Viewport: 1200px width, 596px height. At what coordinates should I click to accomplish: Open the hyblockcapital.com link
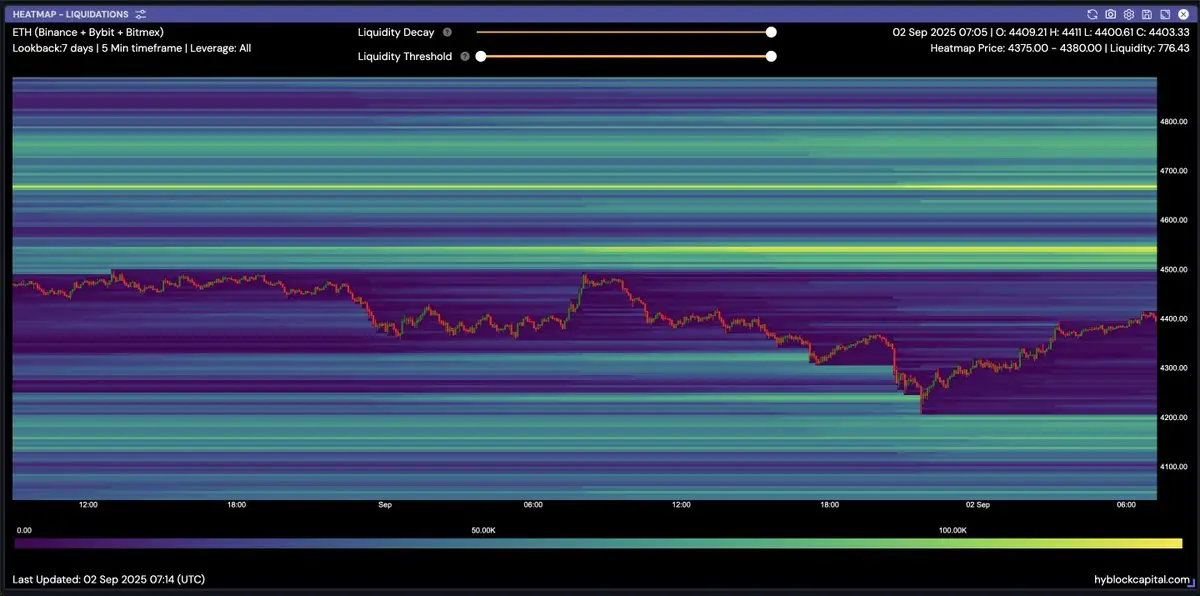point(1142,579)
